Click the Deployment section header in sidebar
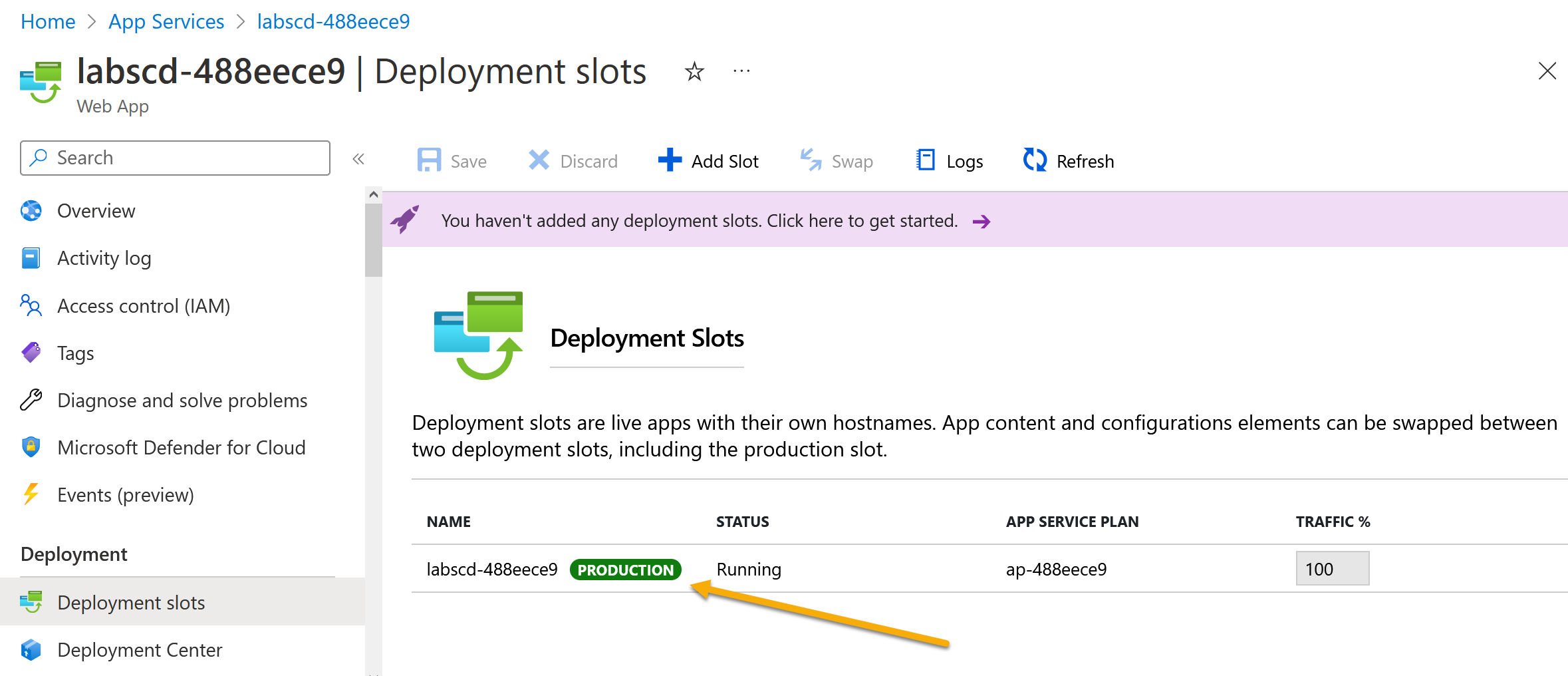The height and width of the screenshot is (676, 1568). pos(74,555)
